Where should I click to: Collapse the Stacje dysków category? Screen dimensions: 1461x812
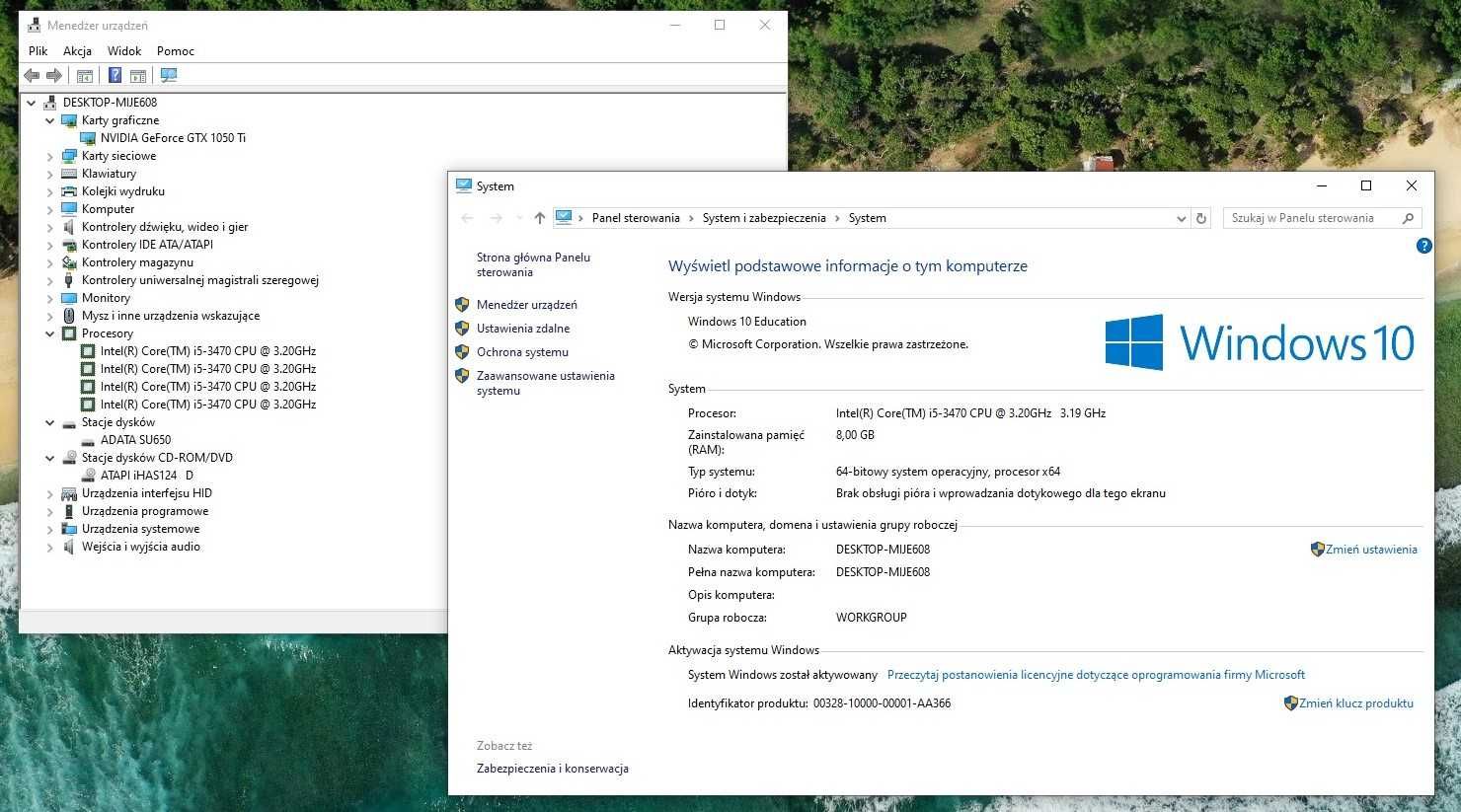[50, 422]
